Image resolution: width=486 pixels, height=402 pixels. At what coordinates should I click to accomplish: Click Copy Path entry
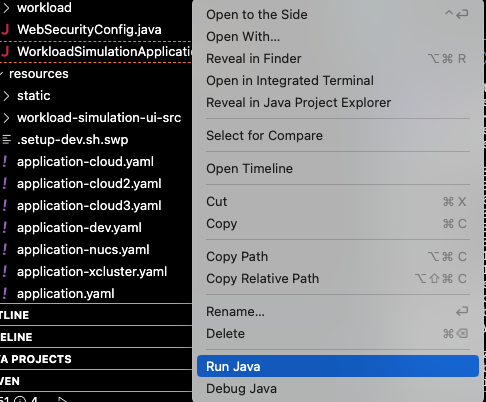pyautogui.click(x=338, y=257)
